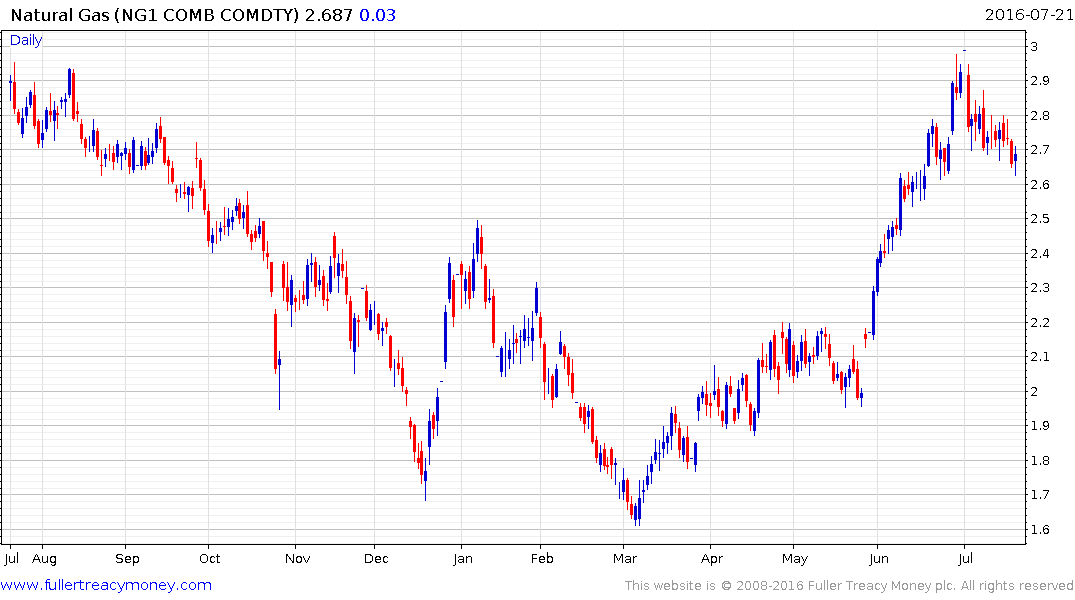Click the May label on the time axis
This screenshot has width=1075, height=600.
tap(794, 559)
